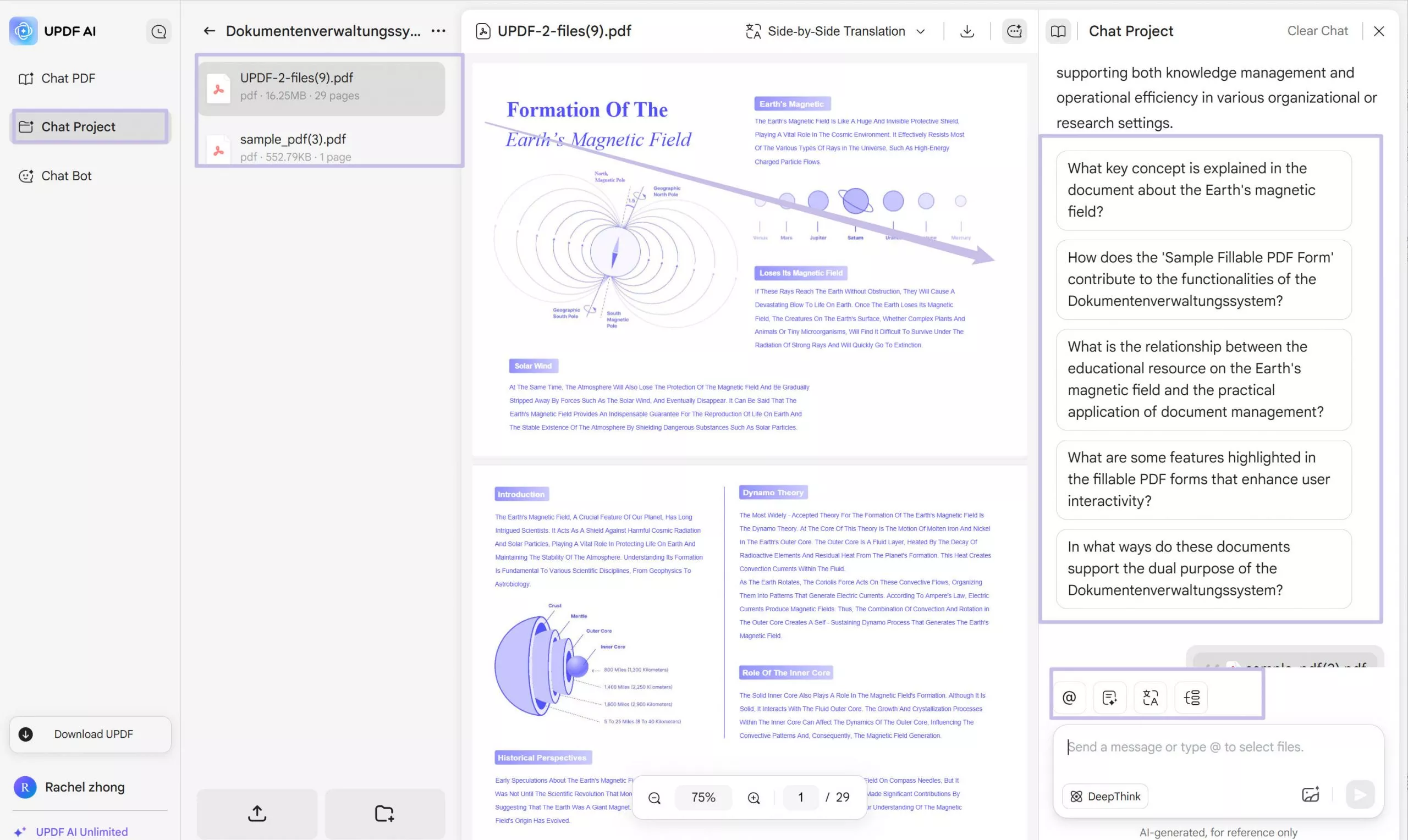Click the @ icon to mention files
The height and width of the screenshot is (840, 1408).
(x=1069, y=698)
